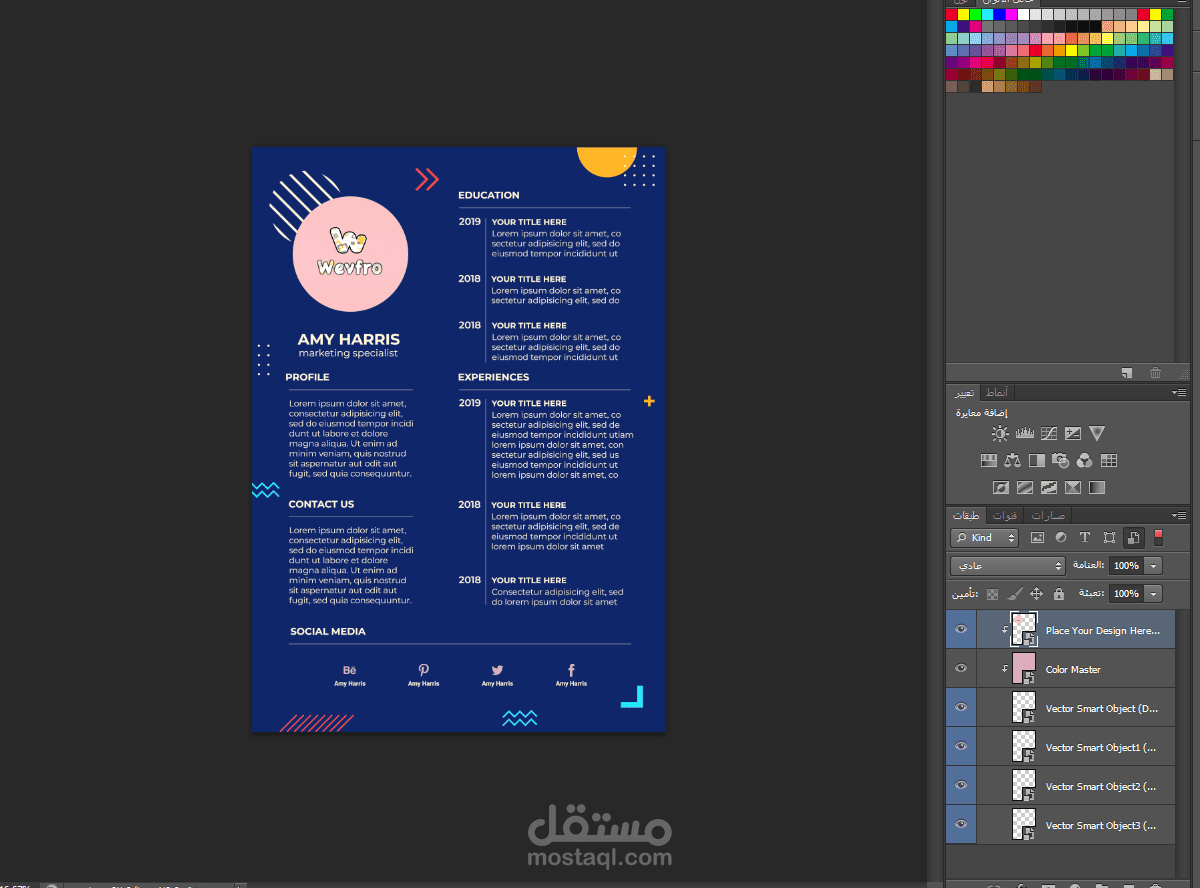Screen dimensions: 1200x888
Task: Open the Layers panel flyout menu
Action: click(1180, 515)
